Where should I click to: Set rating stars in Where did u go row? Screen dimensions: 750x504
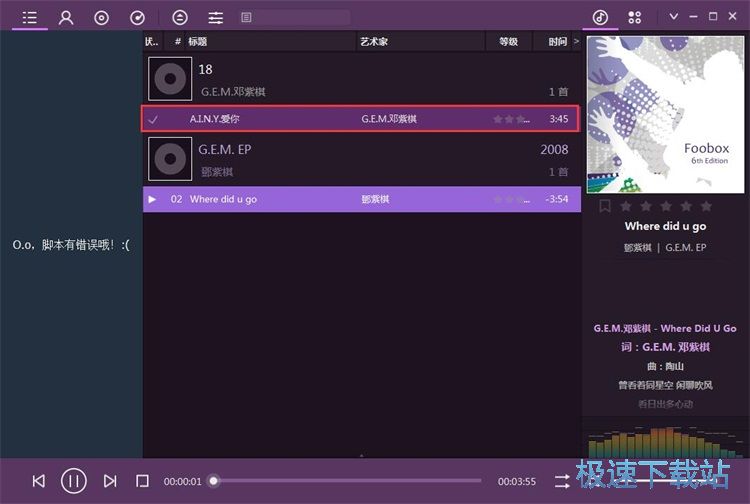pyautogui.click(x=511, y=199)
